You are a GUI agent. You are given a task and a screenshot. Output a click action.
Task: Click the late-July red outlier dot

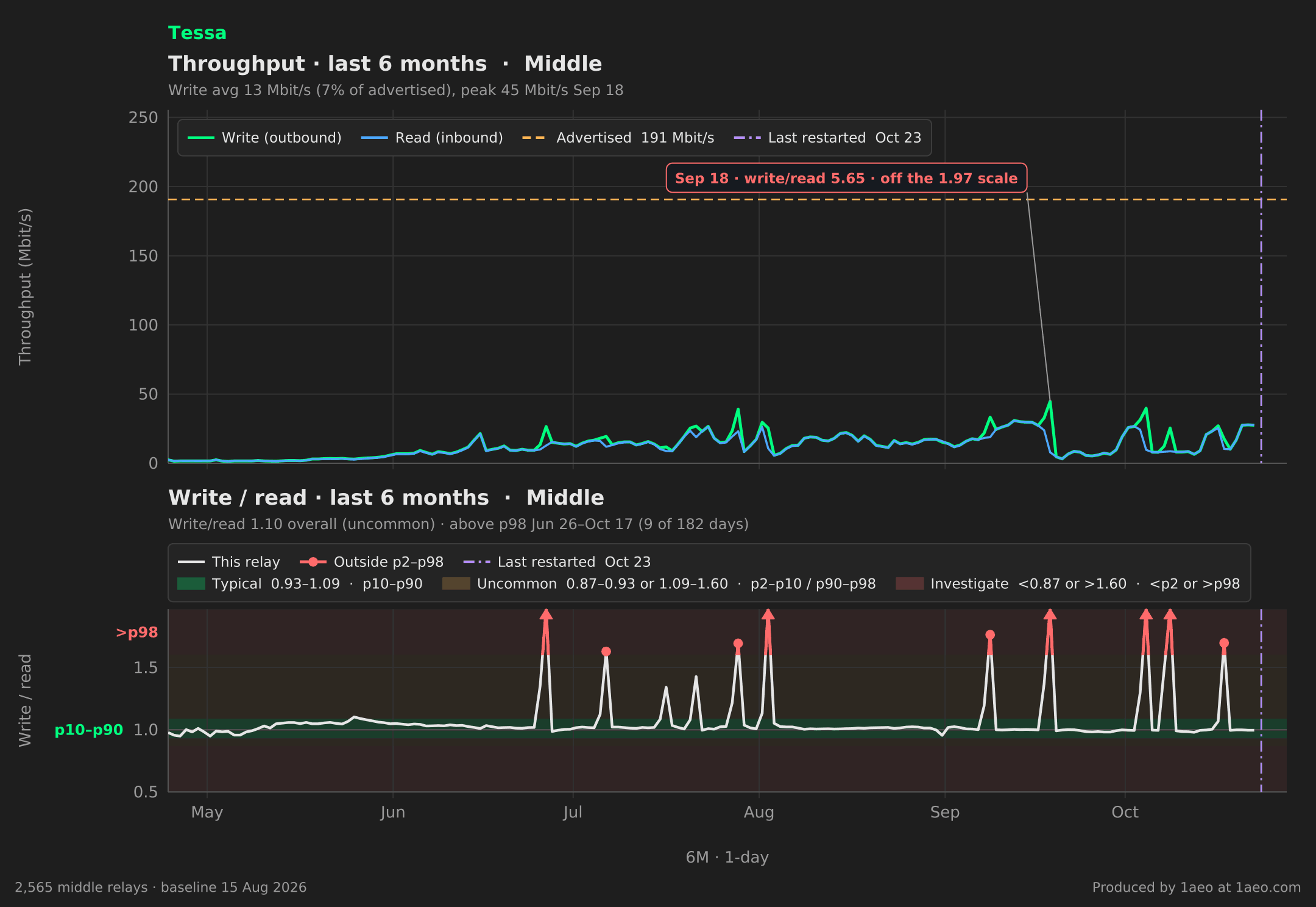point(738,644)
